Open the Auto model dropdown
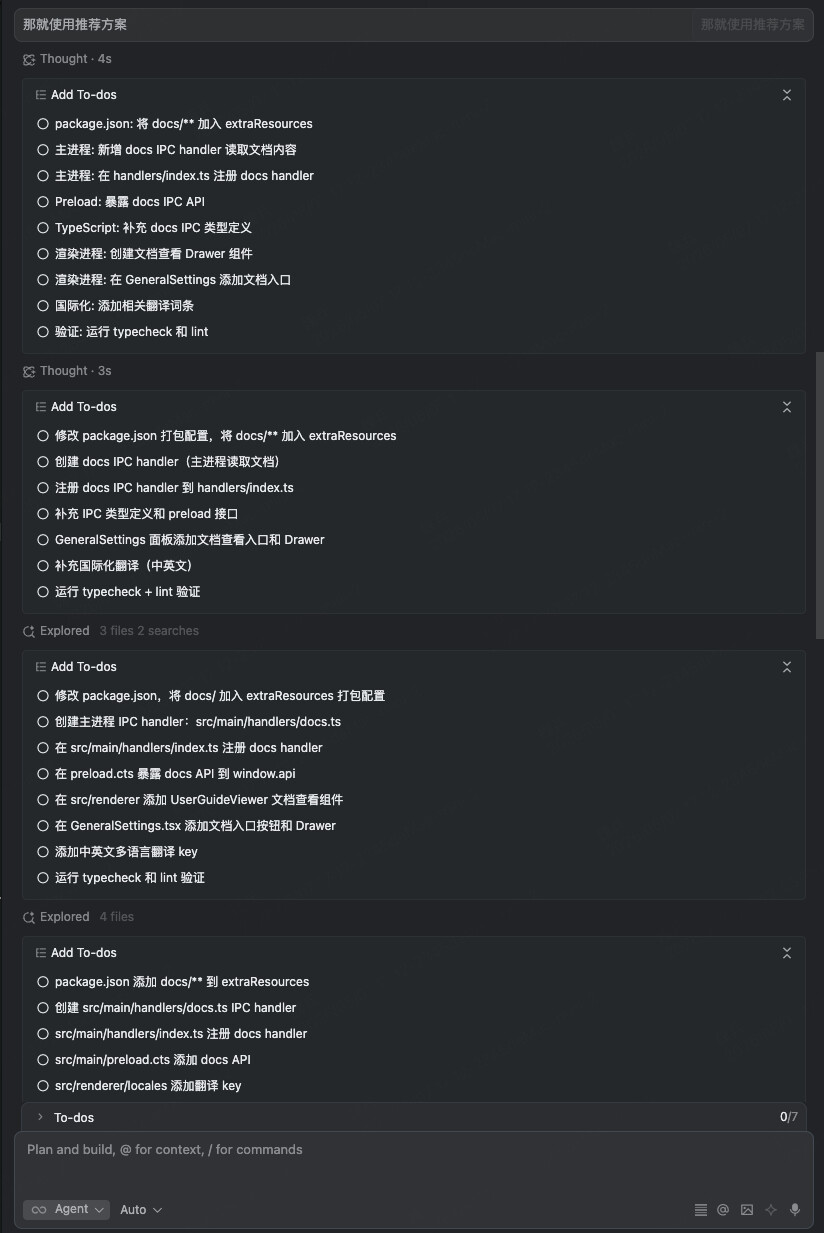824x1233 pixels. tap(141, 1209)
